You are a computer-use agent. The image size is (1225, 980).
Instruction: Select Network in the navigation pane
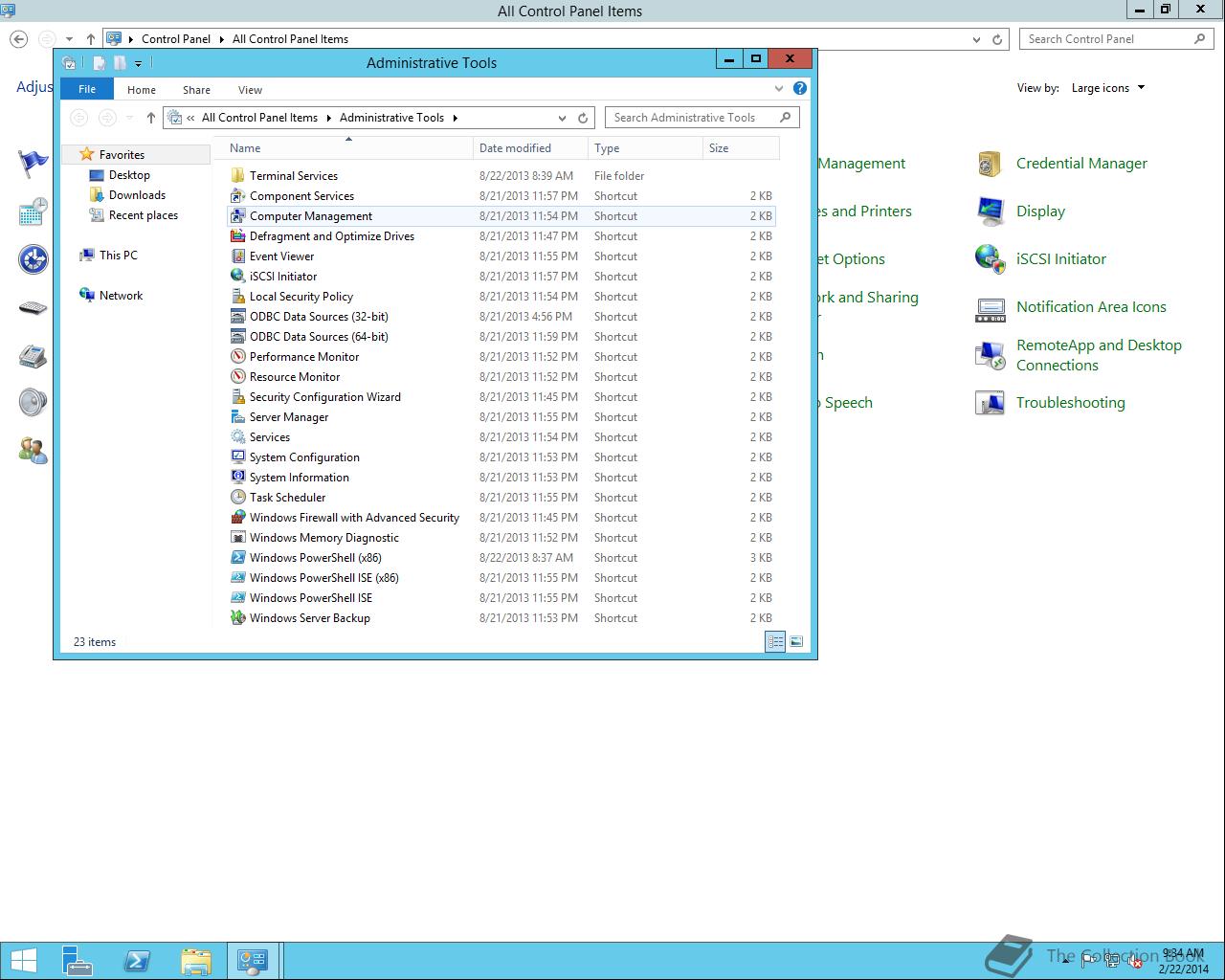(x=121, y=296)
